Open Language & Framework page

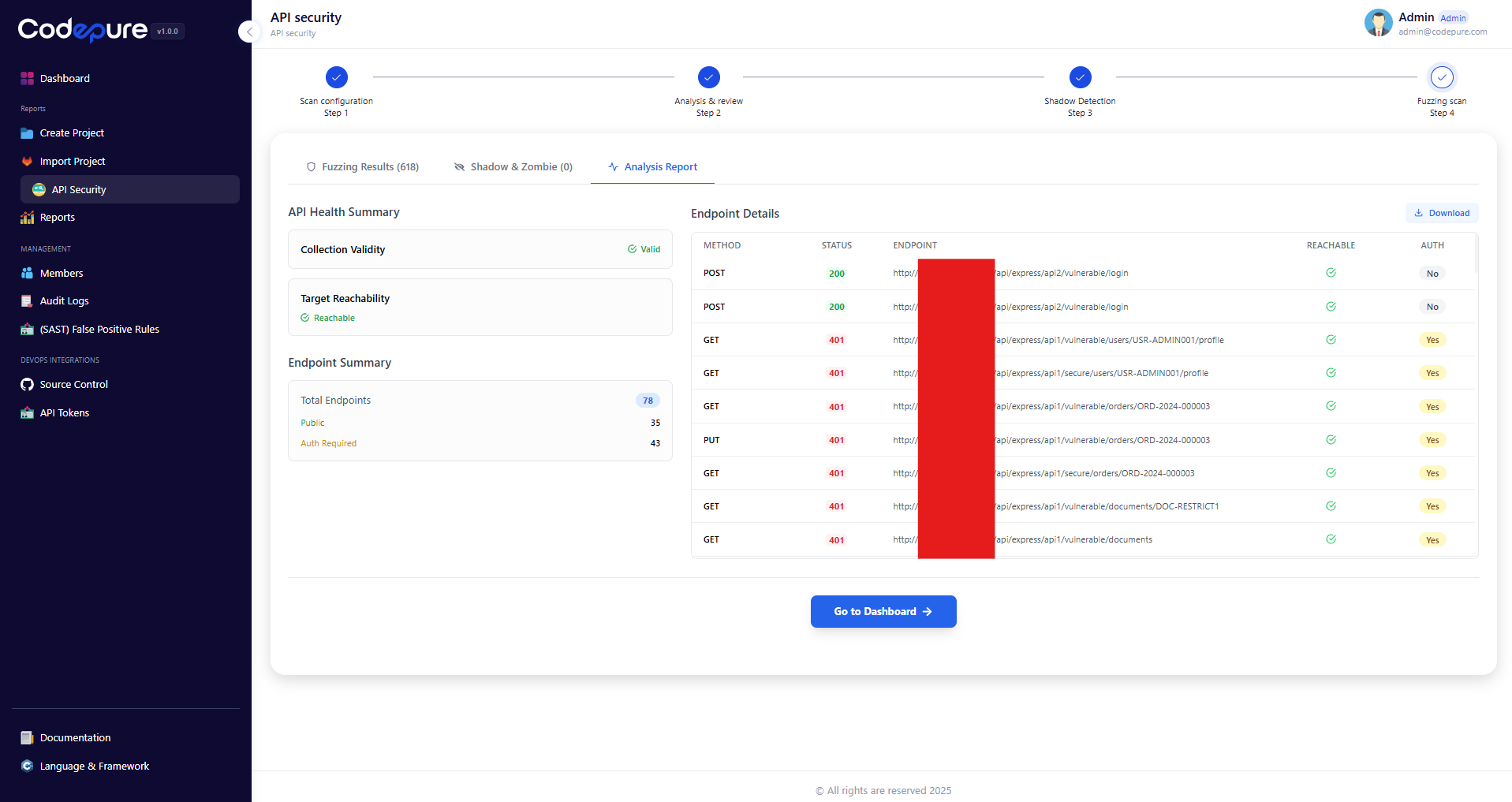pos(95,766)
